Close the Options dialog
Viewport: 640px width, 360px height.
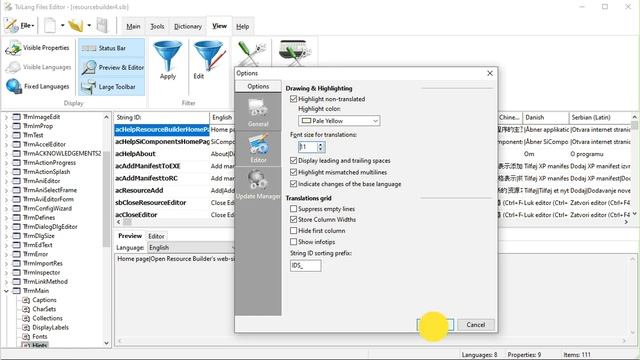pos(490,73)
